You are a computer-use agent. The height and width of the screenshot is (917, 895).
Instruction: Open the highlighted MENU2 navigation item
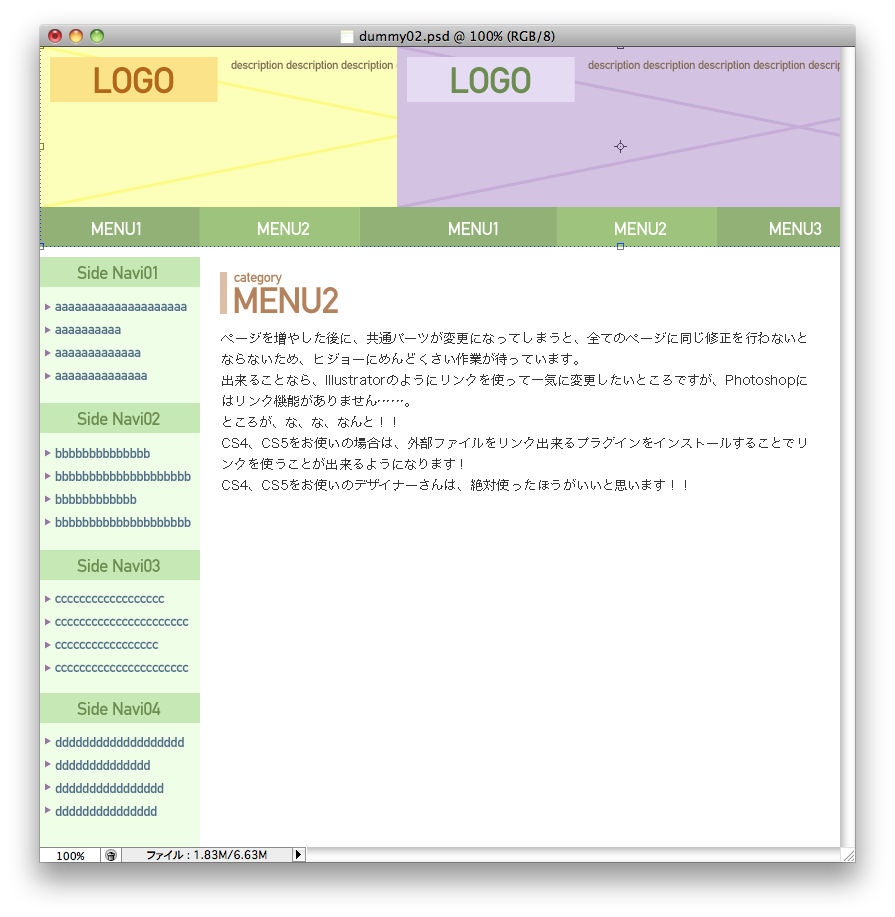click(639, 228)
